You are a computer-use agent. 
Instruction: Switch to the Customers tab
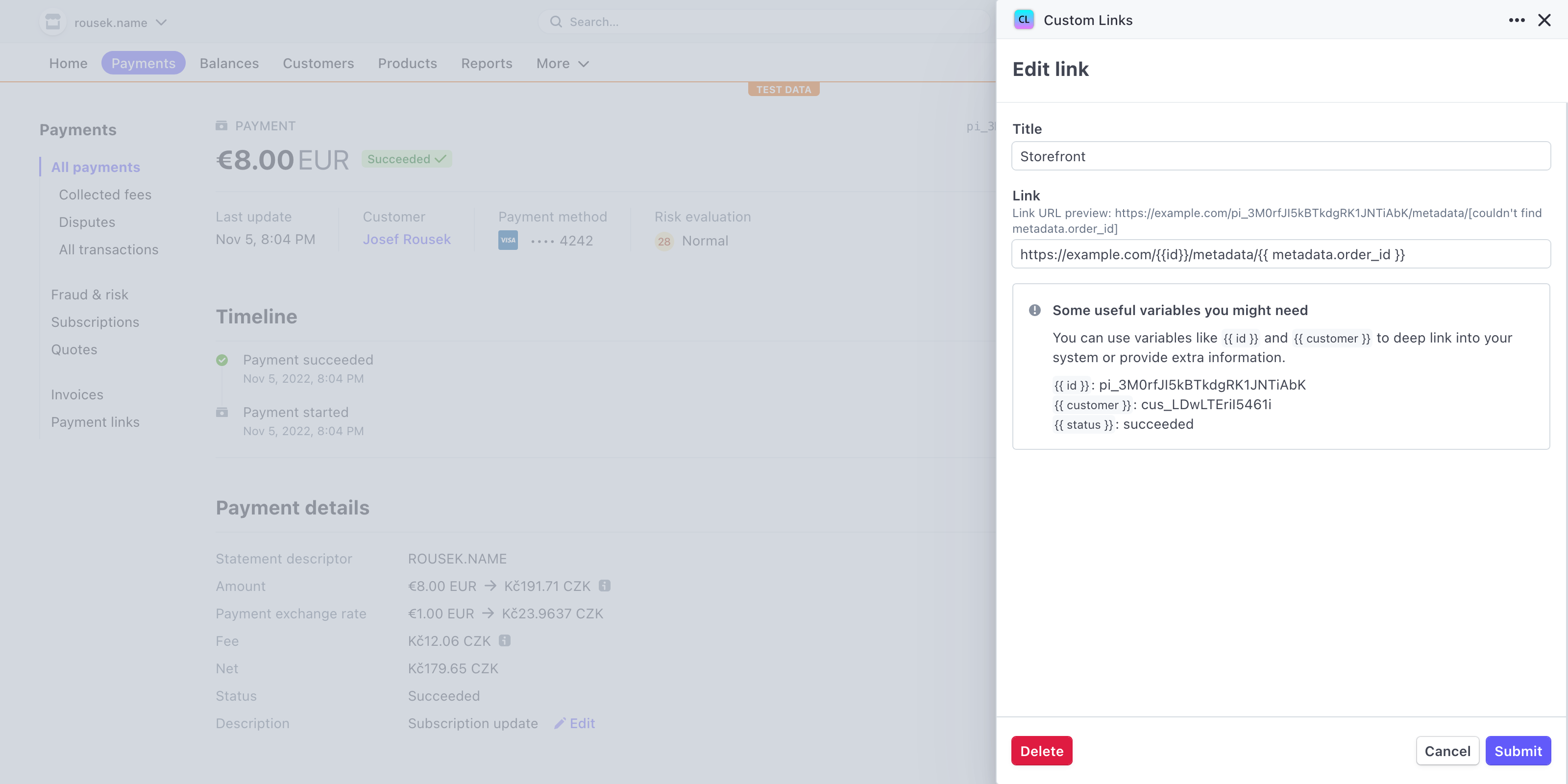click(x=318, y=63)
